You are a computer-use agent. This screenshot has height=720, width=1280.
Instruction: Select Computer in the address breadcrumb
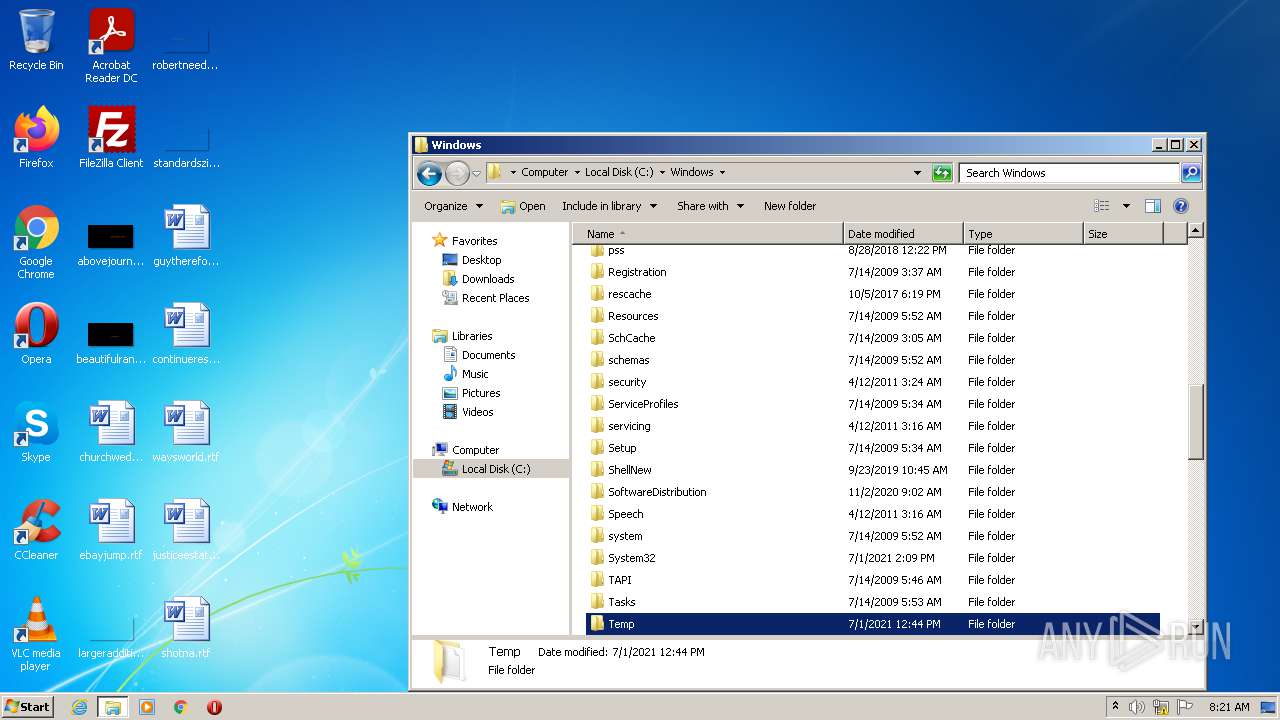544,172
